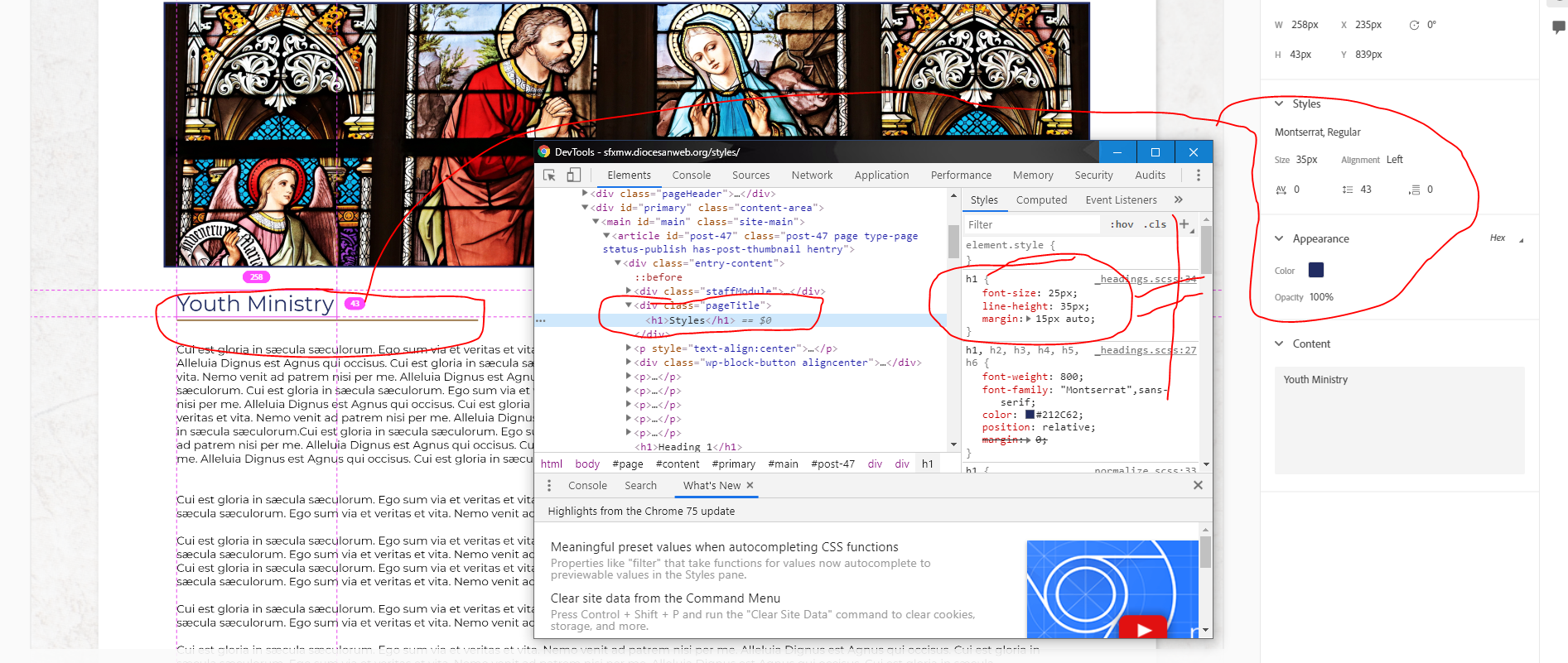Screen dimensions: 1568x663
Task: Switch to the Network tab
Action: point(811,175)
